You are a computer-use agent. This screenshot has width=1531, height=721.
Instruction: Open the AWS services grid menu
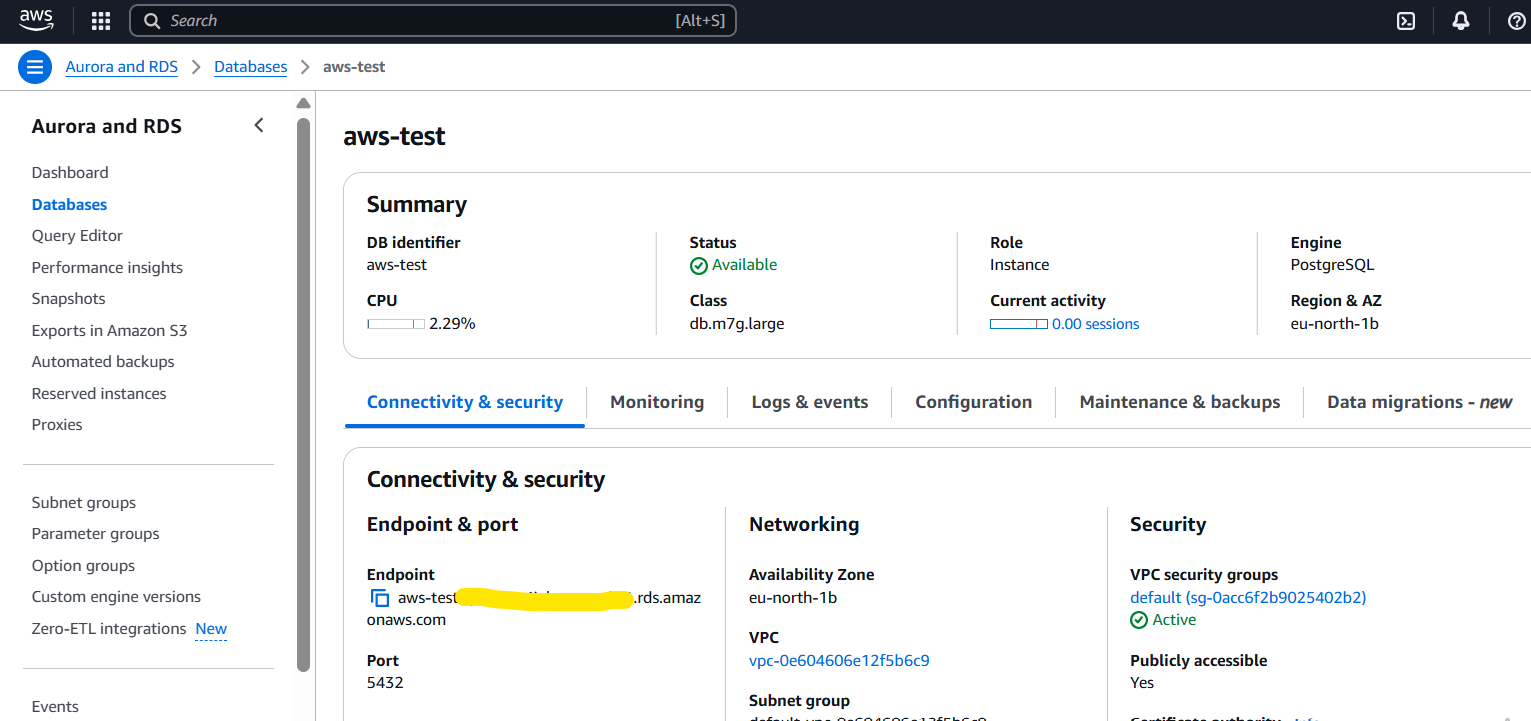101,21
